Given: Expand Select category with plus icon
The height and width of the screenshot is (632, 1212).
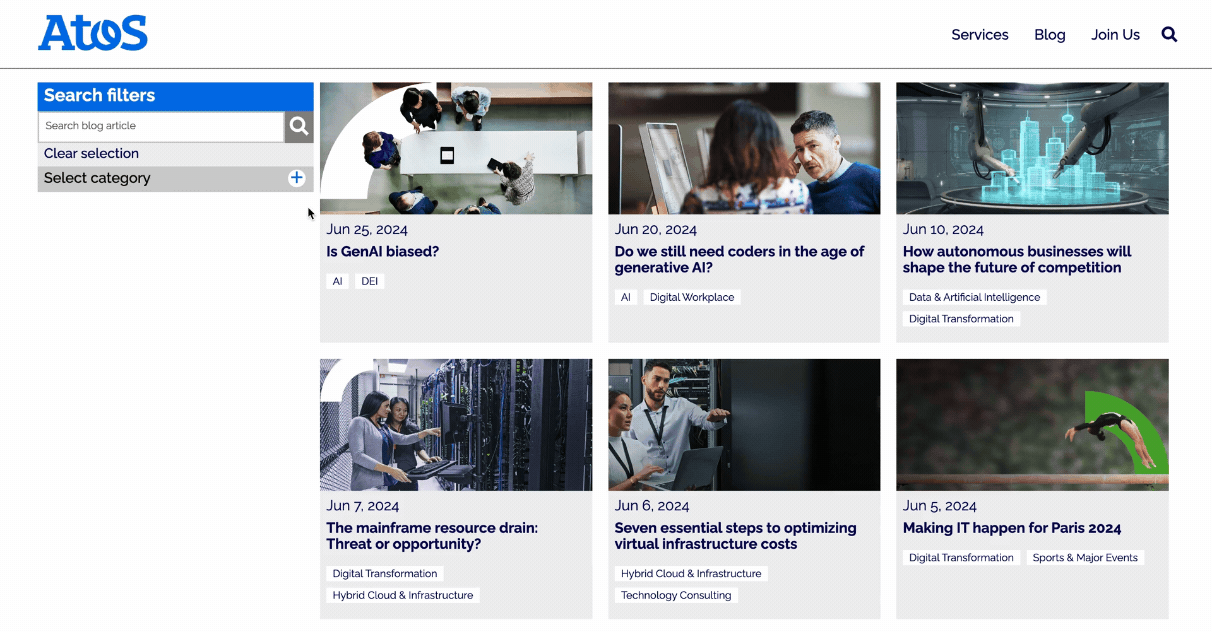Looking at the screenshot, I should [x=296, y=178].
